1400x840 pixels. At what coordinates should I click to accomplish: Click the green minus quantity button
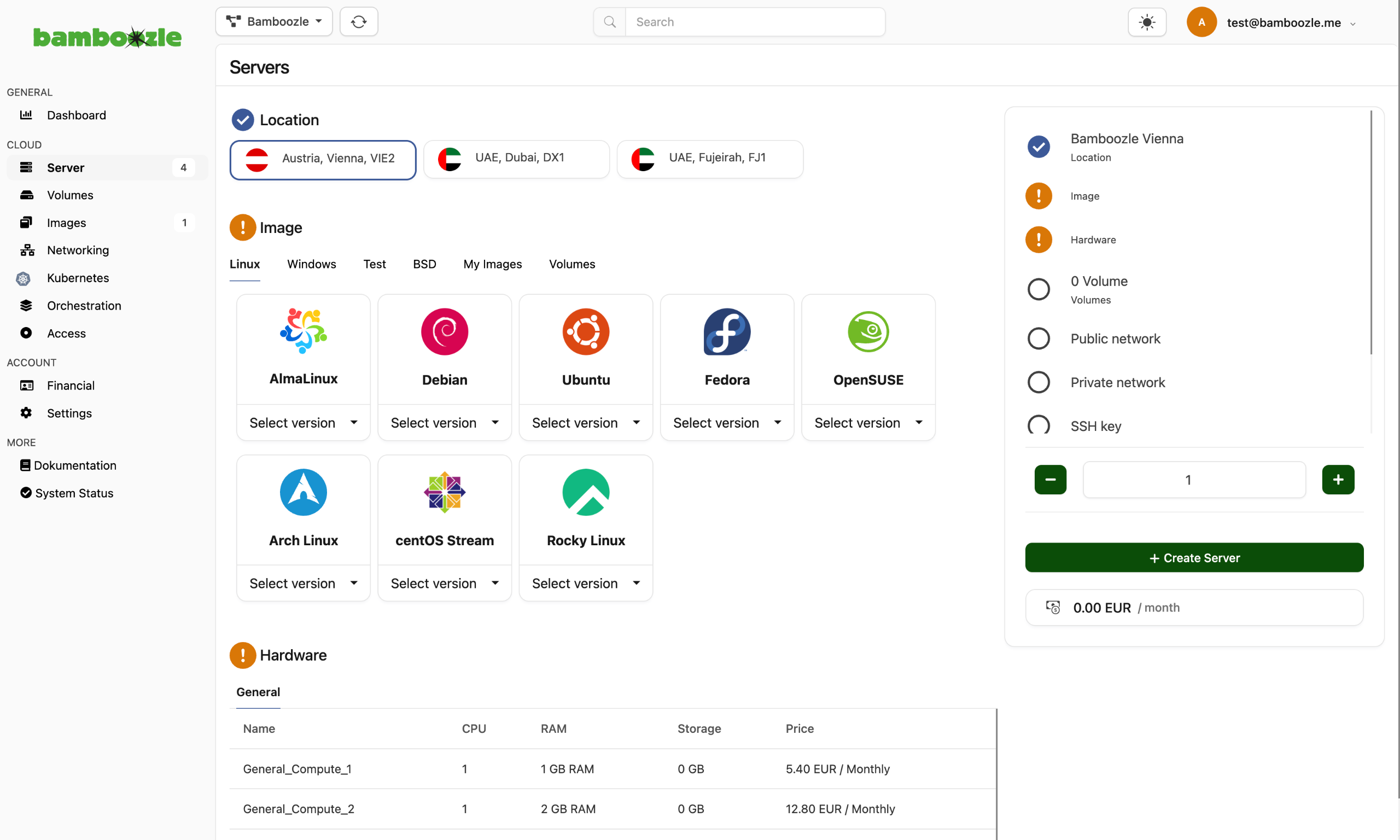point(1051,480)
